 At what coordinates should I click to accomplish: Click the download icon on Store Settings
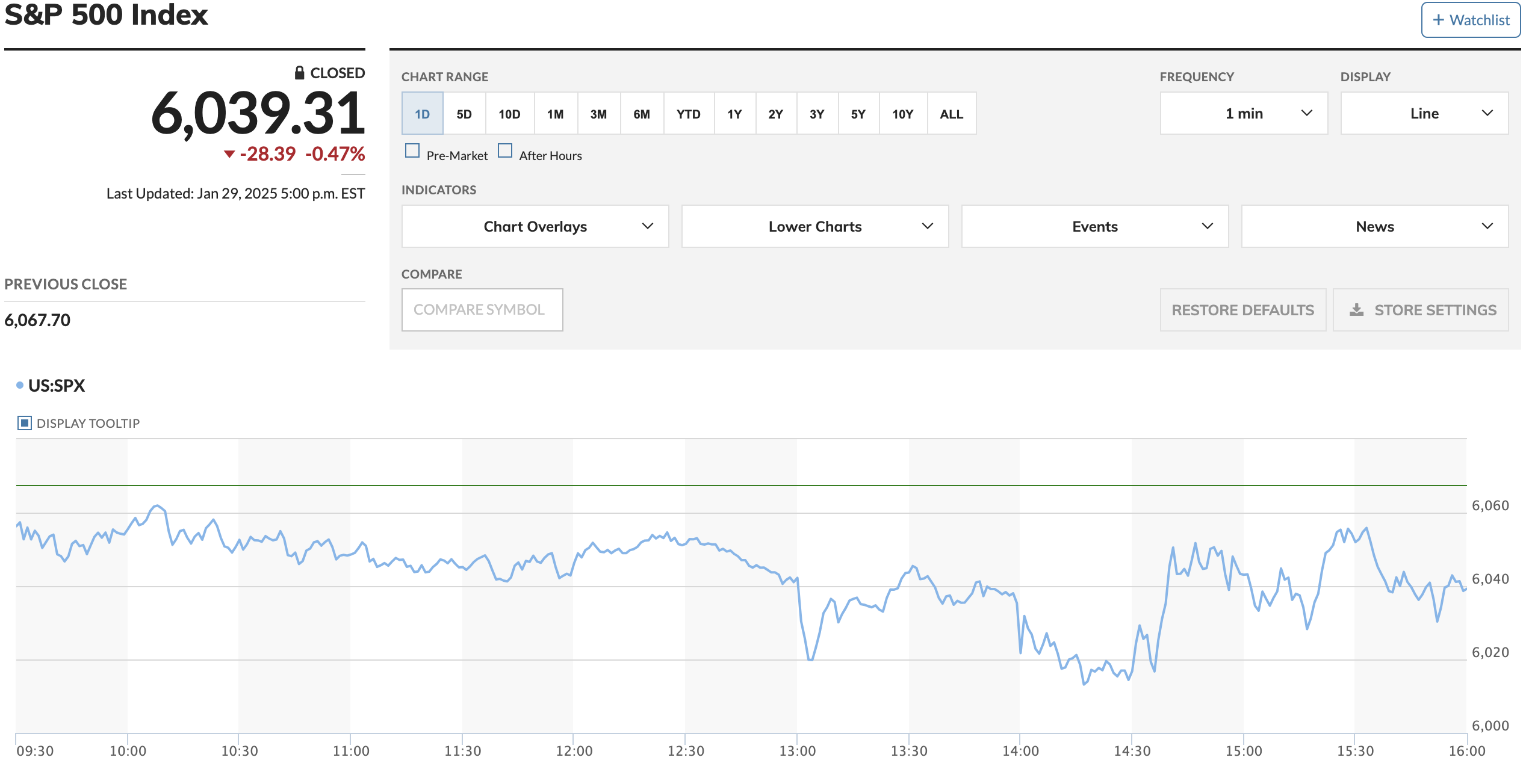coord(1356,310)
